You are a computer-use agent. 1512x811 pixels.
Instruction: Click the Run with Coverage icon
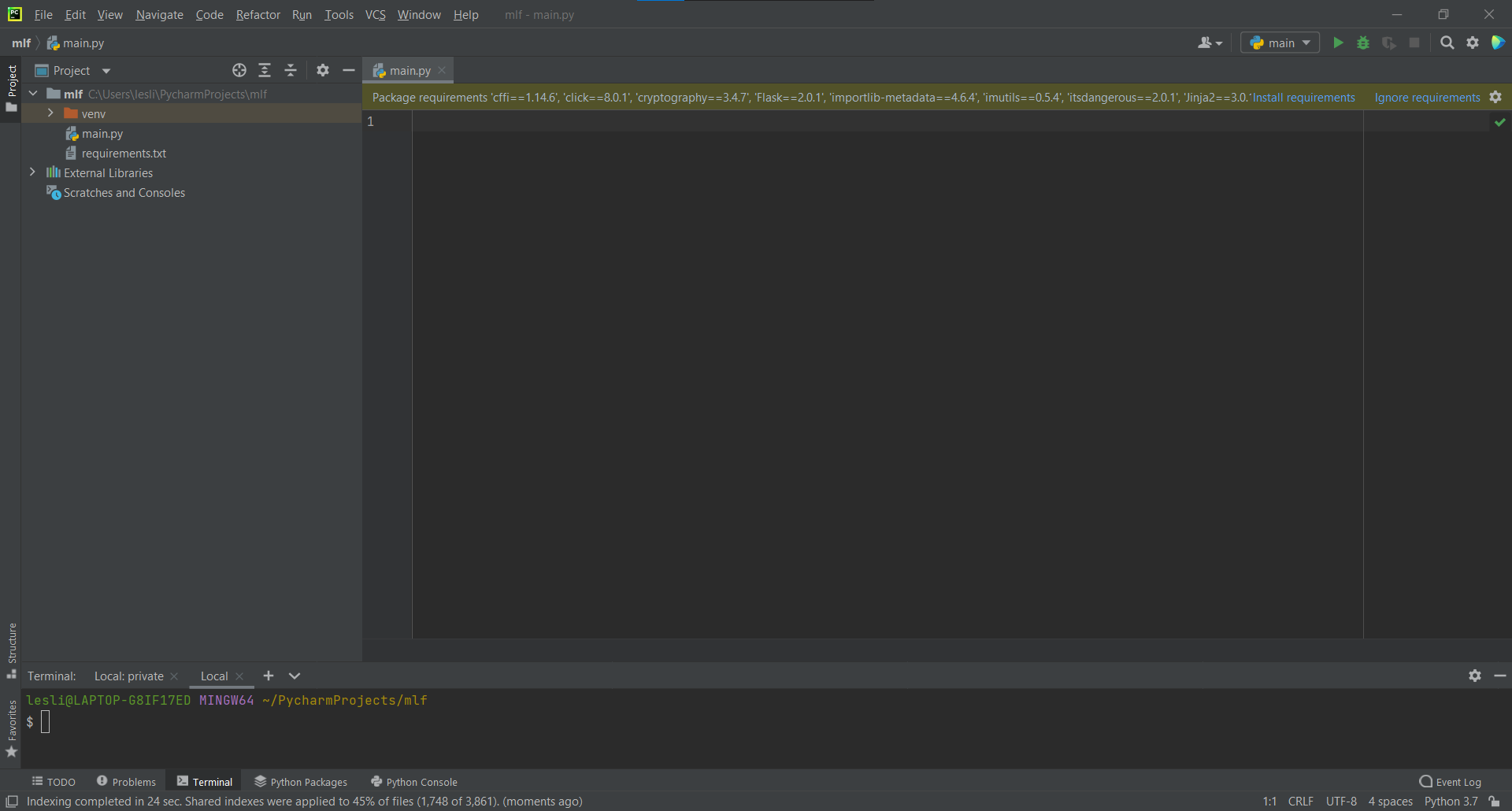click(x=1389, y=43)
